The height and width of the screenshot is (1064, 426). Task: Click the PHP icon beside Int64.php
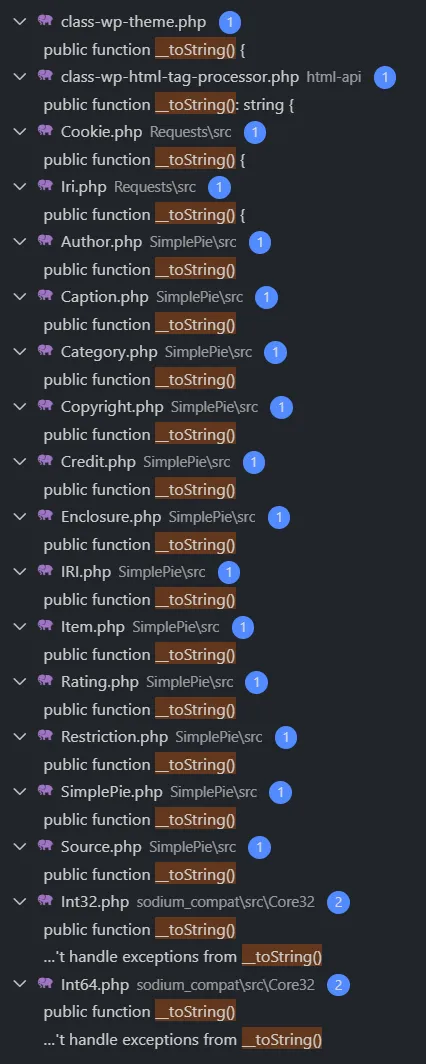tap(45, 984)
